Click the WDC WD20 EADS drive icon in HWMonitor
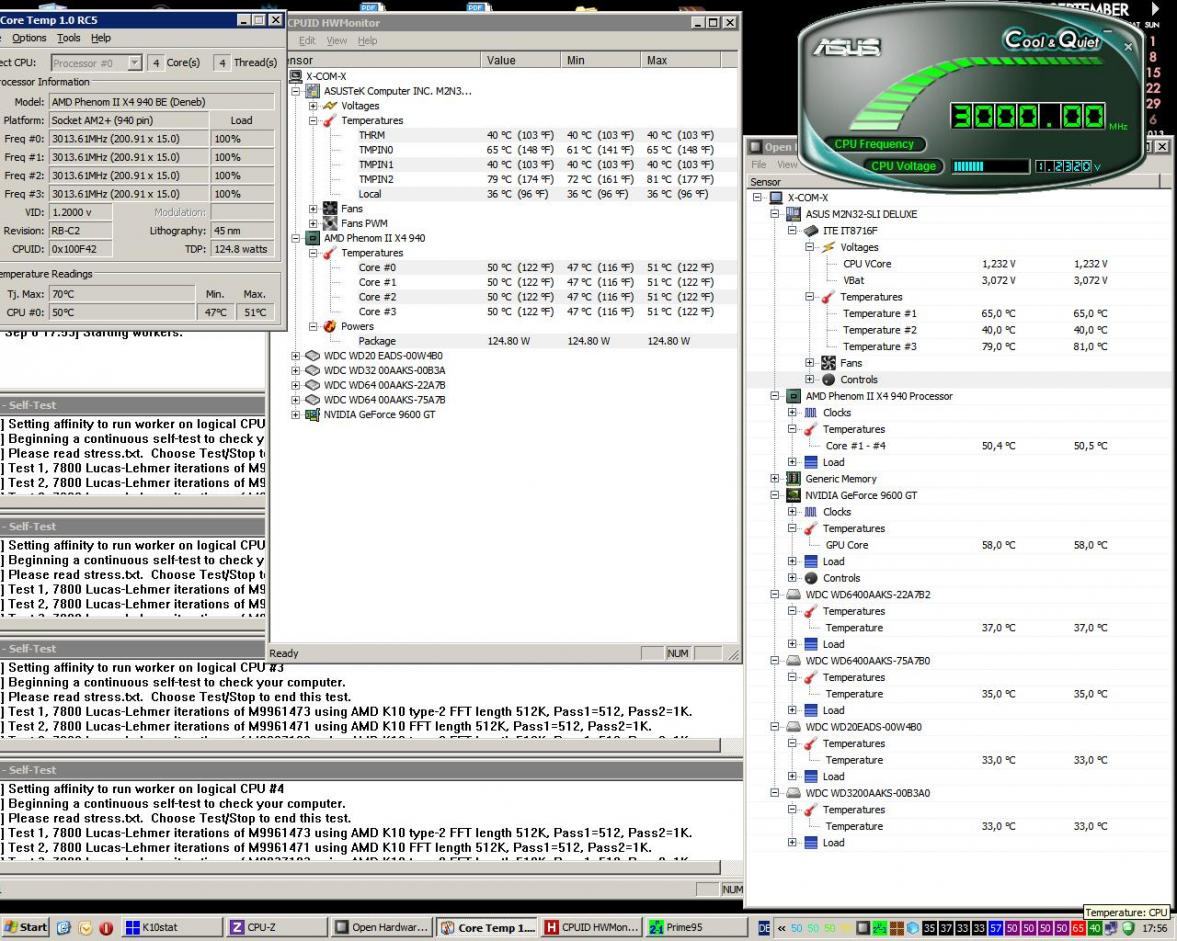The image size is (1177, 941). click(x=313, y=356)
